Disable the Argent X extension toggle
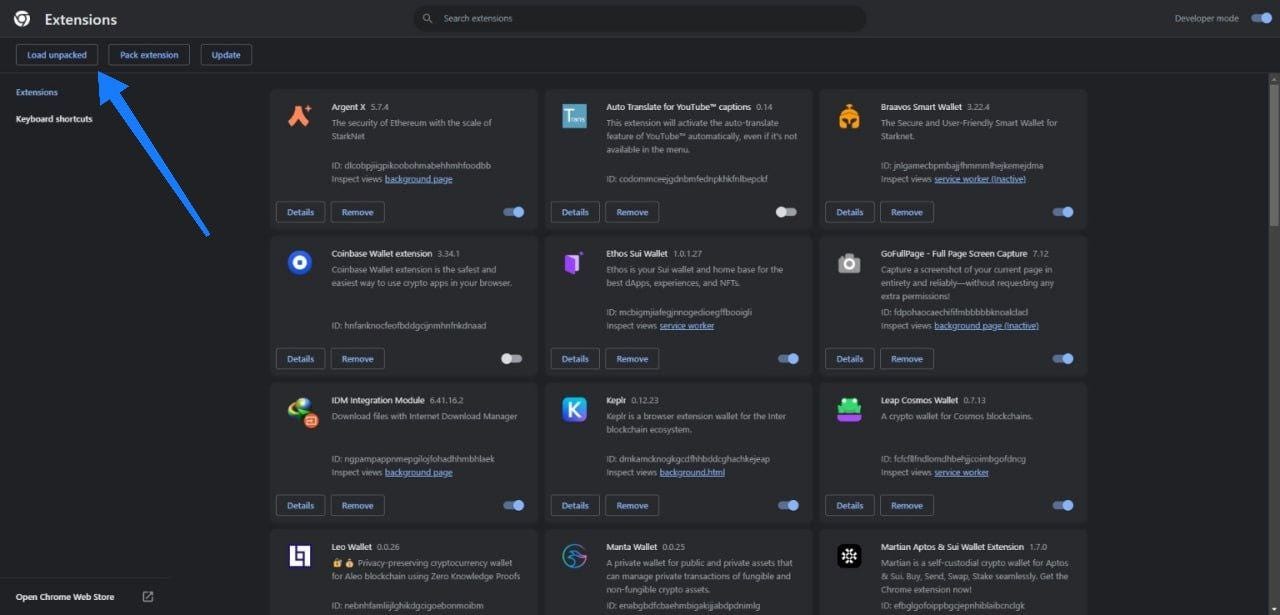The image size is (1280, 615). click(x=513, y=212)
